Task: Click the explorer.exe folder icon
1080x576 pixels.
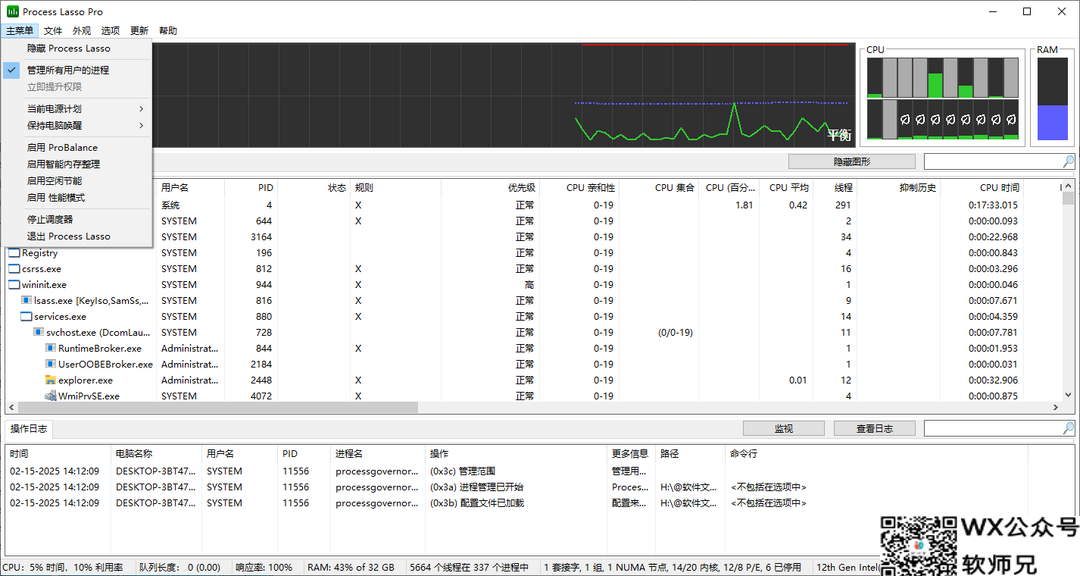Action: click(50, 380)
